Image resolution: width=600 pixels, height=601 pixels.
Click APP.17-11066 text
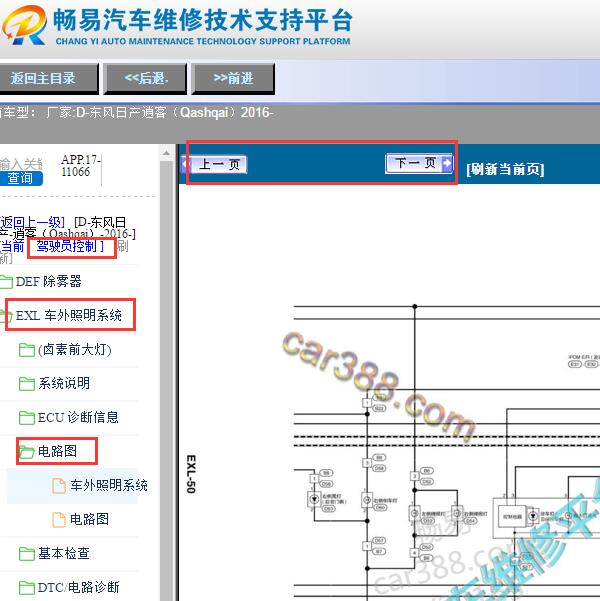click(x=81, y=166)
